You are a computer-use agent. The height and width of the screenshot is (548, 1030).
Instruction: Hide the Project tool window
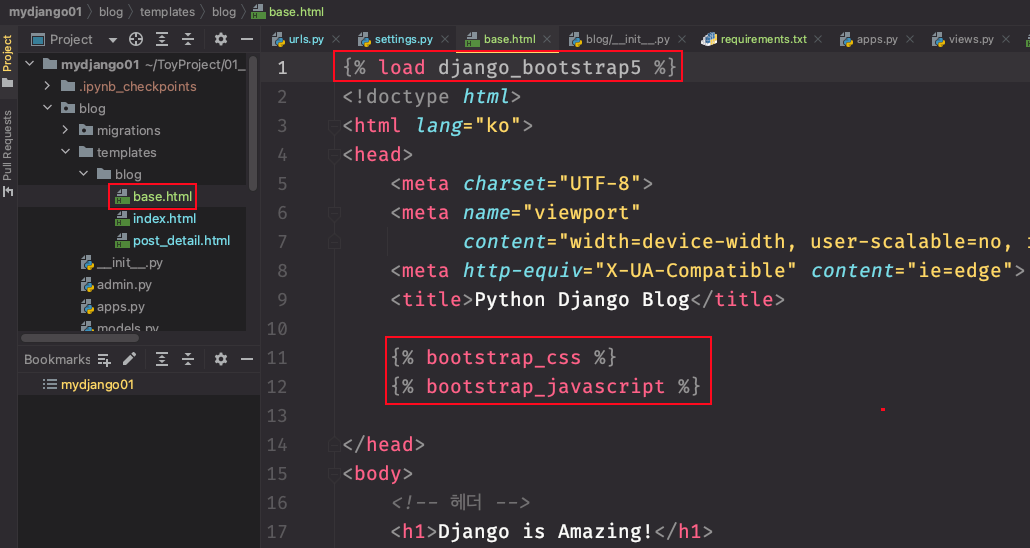[x=247, y=39]
